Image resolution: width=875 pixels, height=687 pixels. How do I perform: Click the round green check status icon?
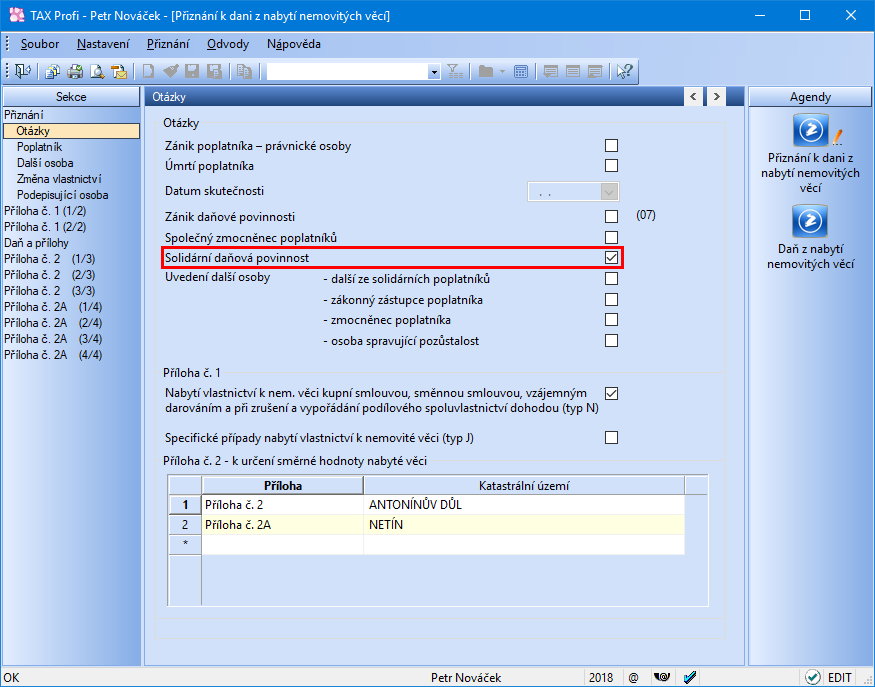812,678
